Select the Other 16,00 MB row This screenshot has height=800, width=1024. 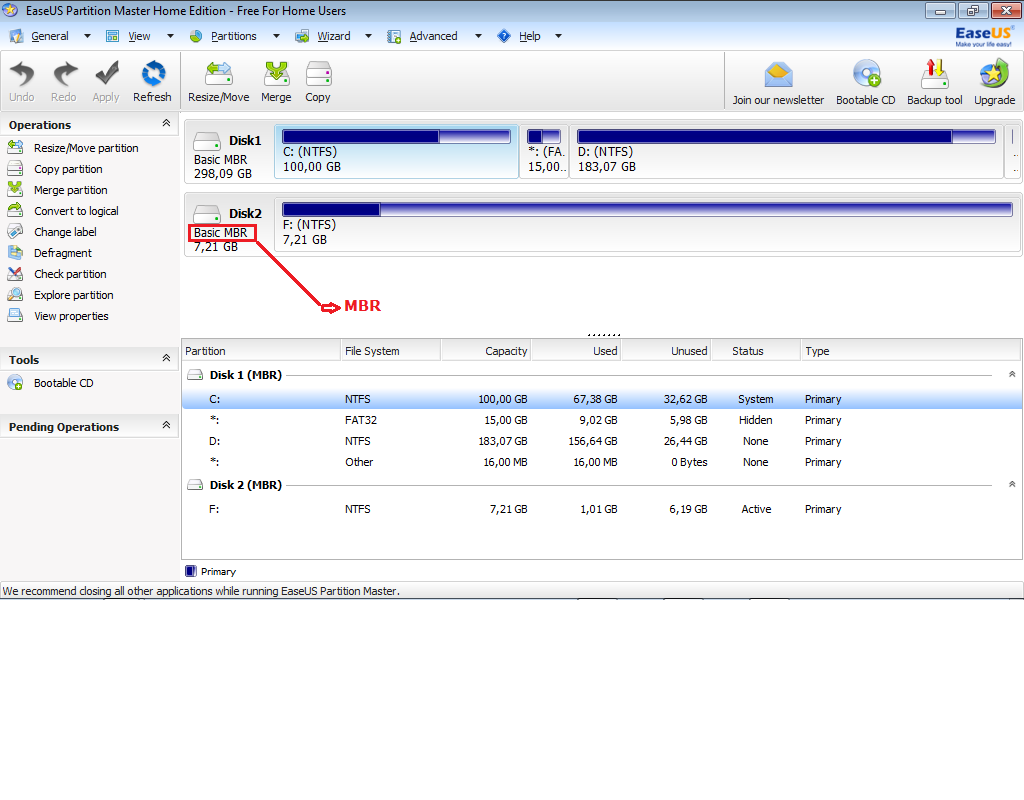tap(601, 462)
